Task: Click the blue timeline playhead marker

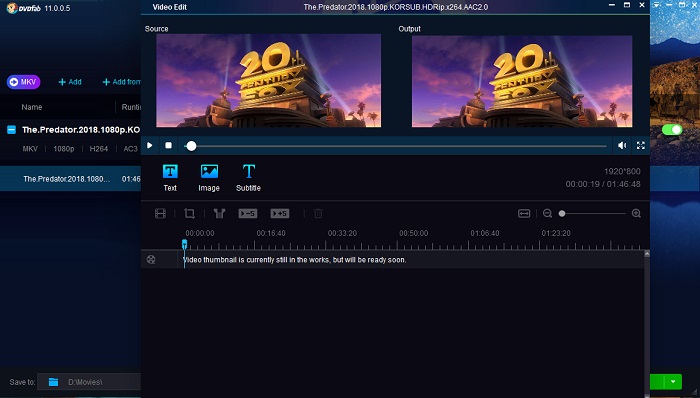Action: tap(184, 244)
